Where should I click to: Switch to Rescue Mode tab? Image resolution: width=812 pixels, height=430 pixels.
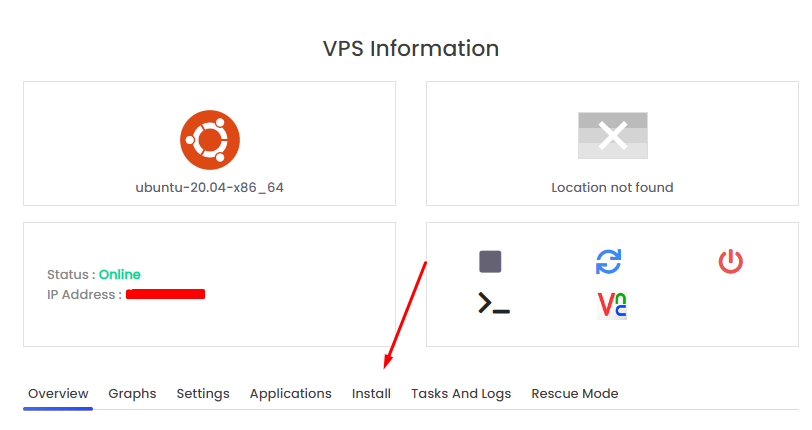(575, 394)
